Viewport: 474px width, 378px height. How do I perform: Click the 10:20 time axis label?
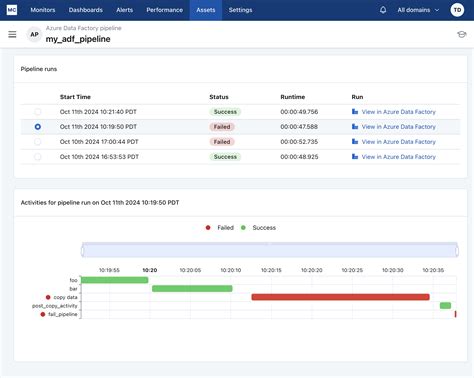[150, 270]
